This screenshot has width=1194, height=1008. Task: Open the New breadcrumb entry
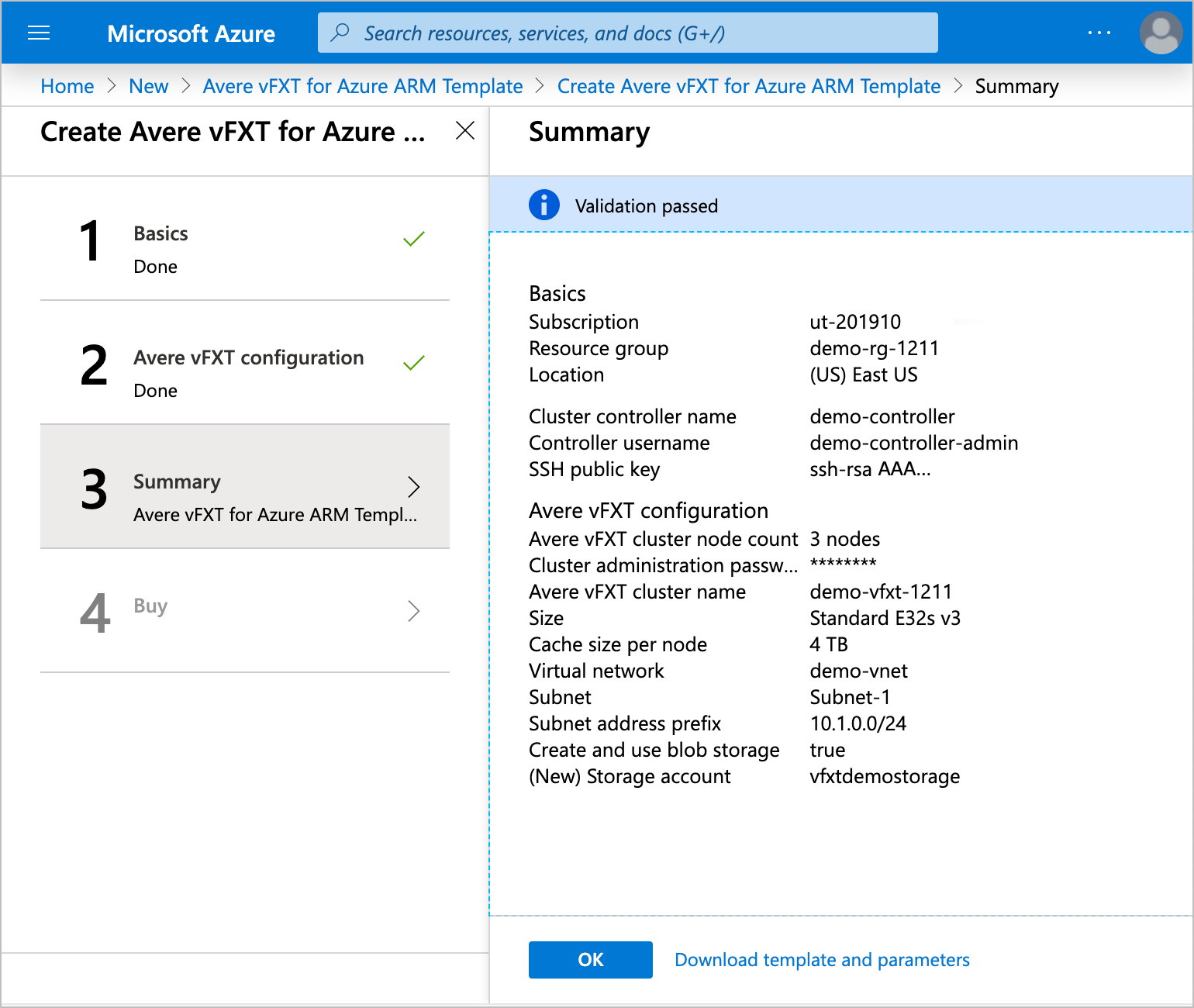click(x=148, y=86)
